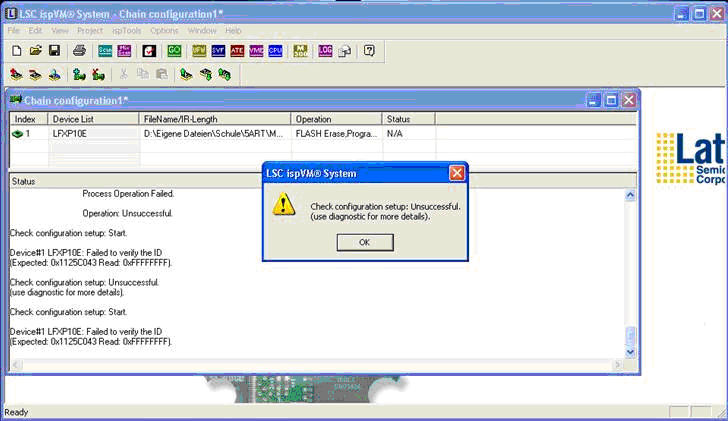This screenshot has width=728, height=421.
Task: Minimize the Chain configuration1 child window
Action: pos(593,100)
